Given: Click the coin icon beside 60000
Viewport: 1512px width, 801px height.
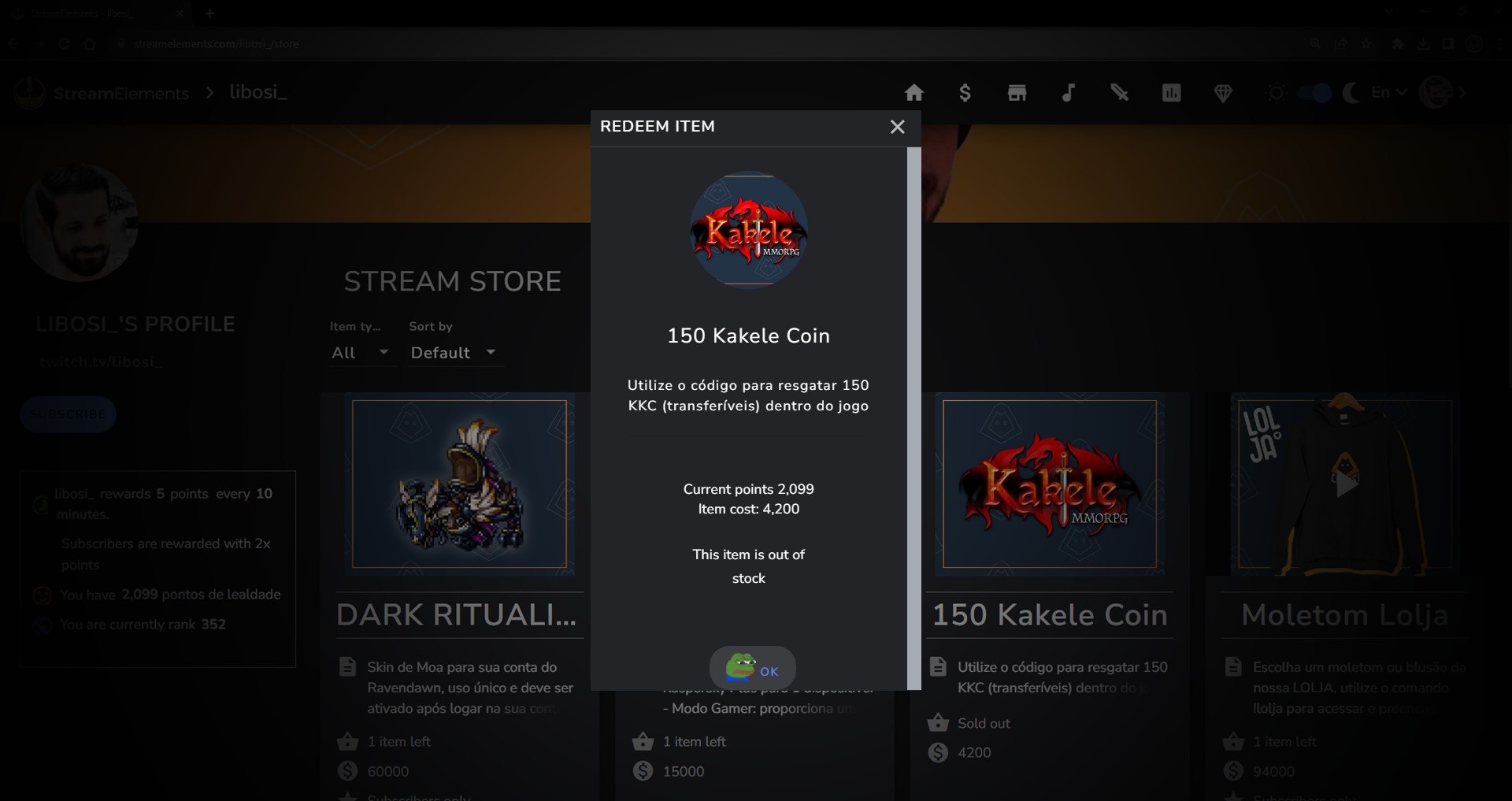Looking at the screenshot, I should tap(347, 771).
